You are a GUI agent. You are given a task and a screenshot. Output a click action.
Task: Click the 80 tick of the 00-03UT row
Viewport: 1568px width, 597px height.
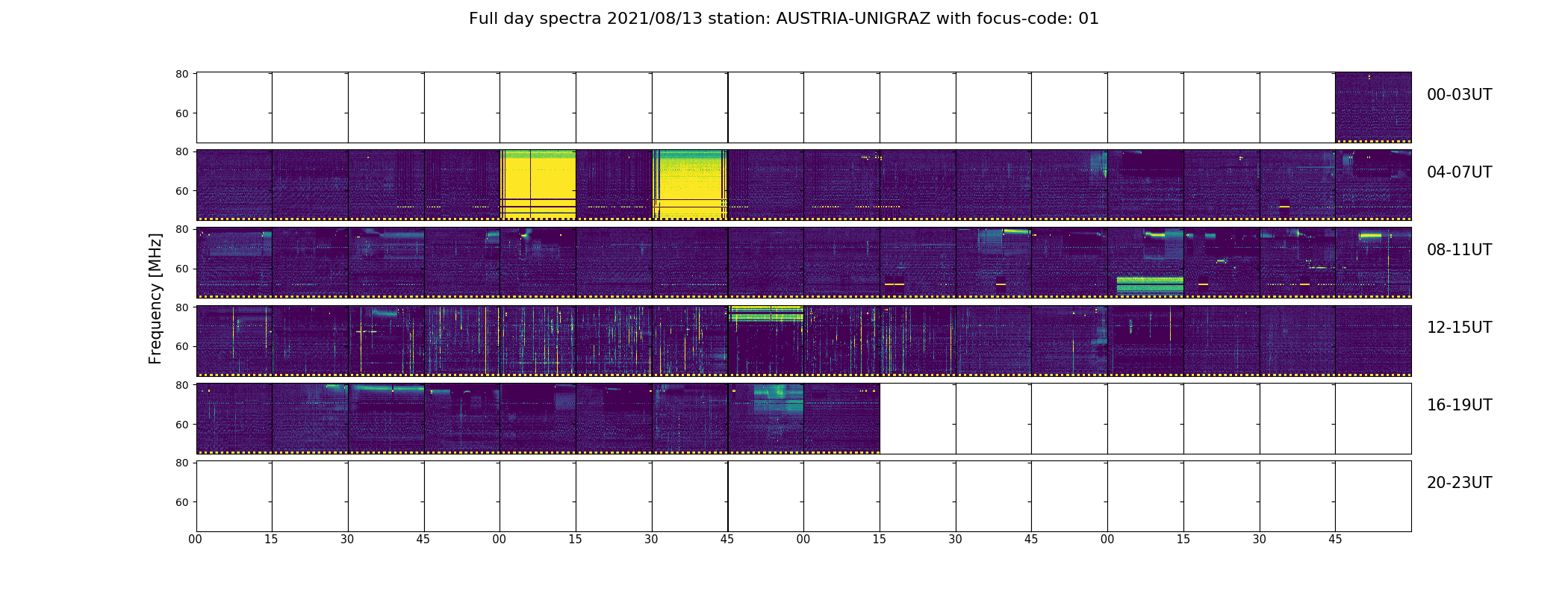181,74
